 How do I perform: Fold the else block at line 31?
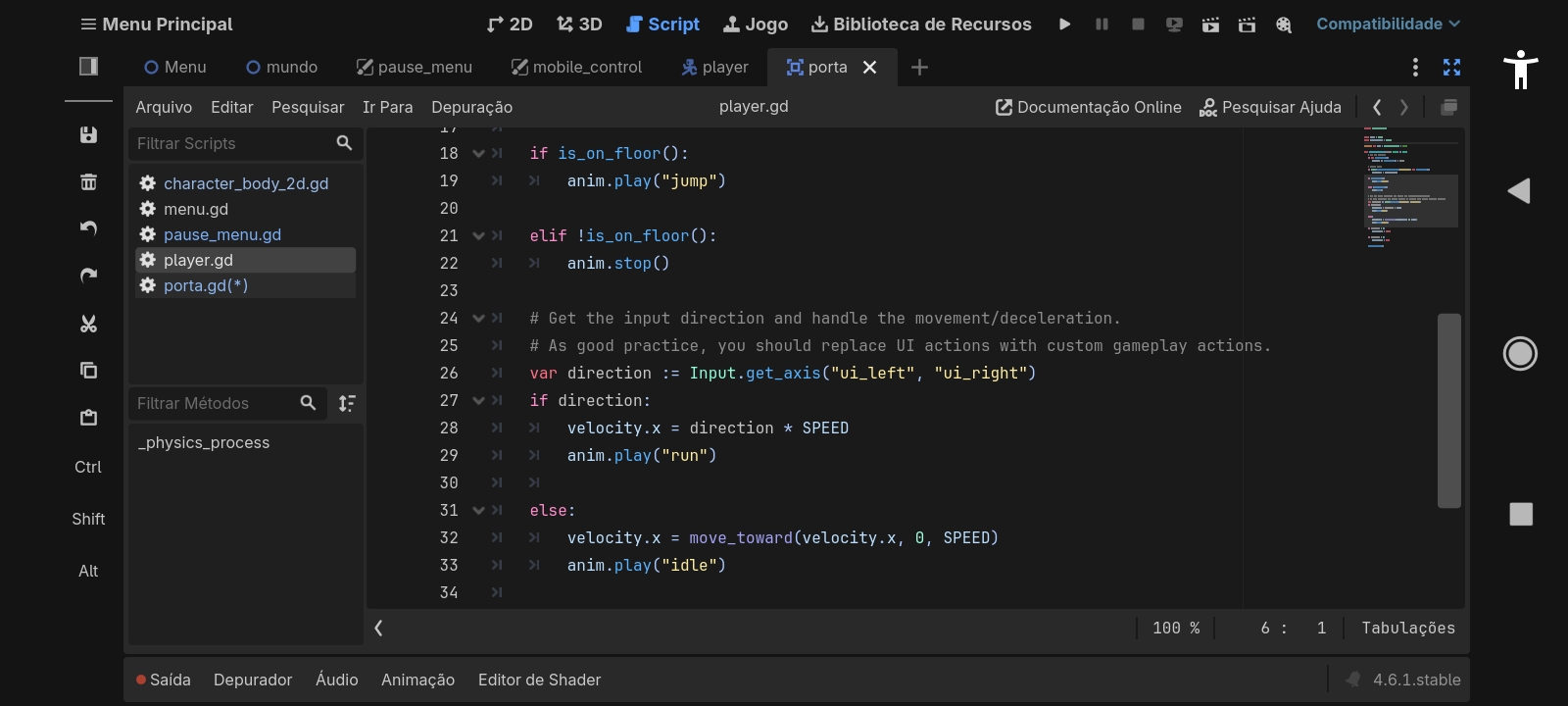(x=478, y=511)
